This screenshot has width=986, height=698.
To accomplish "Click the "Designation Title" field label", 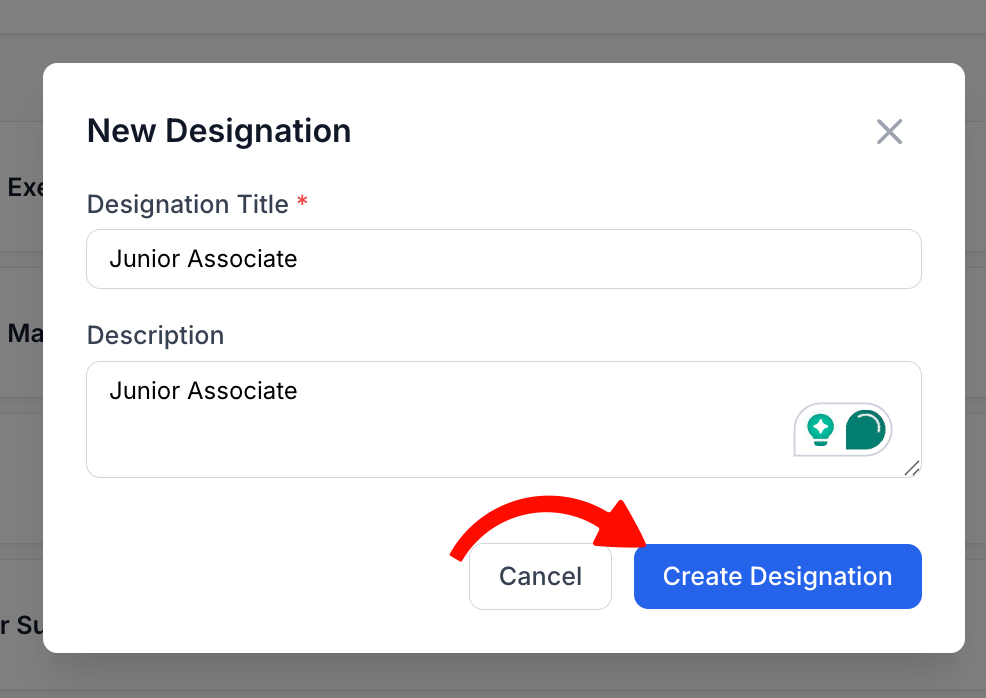I will point(187,205).
